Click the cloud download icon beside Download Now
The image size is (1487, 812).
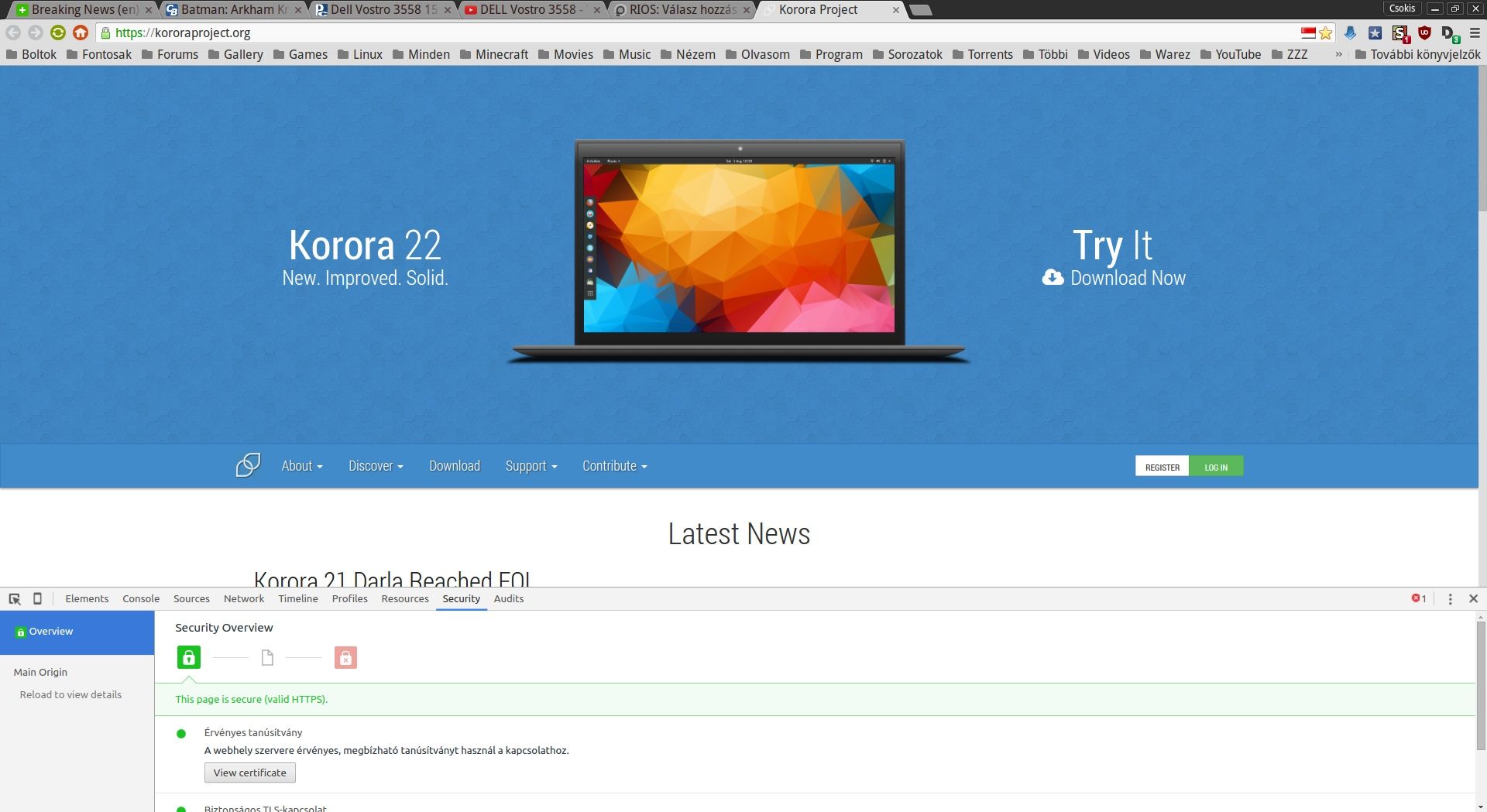coord(1053,277)
